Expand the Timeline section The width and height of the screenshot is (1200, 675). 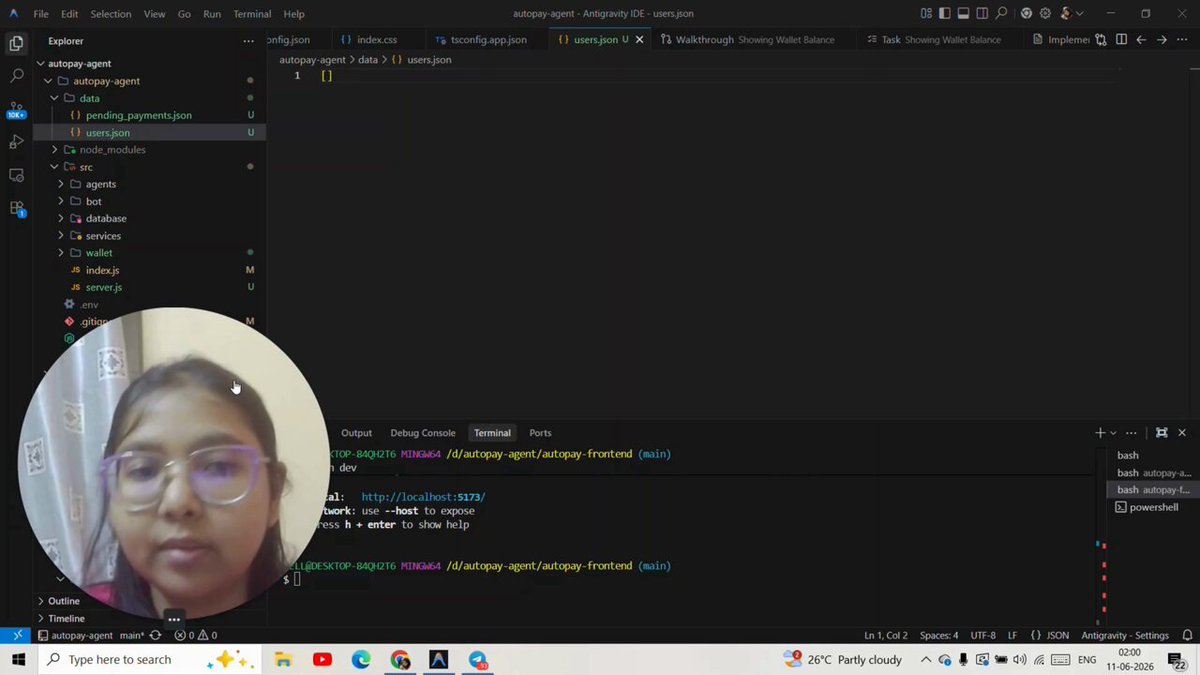click(x=66, y=618)
